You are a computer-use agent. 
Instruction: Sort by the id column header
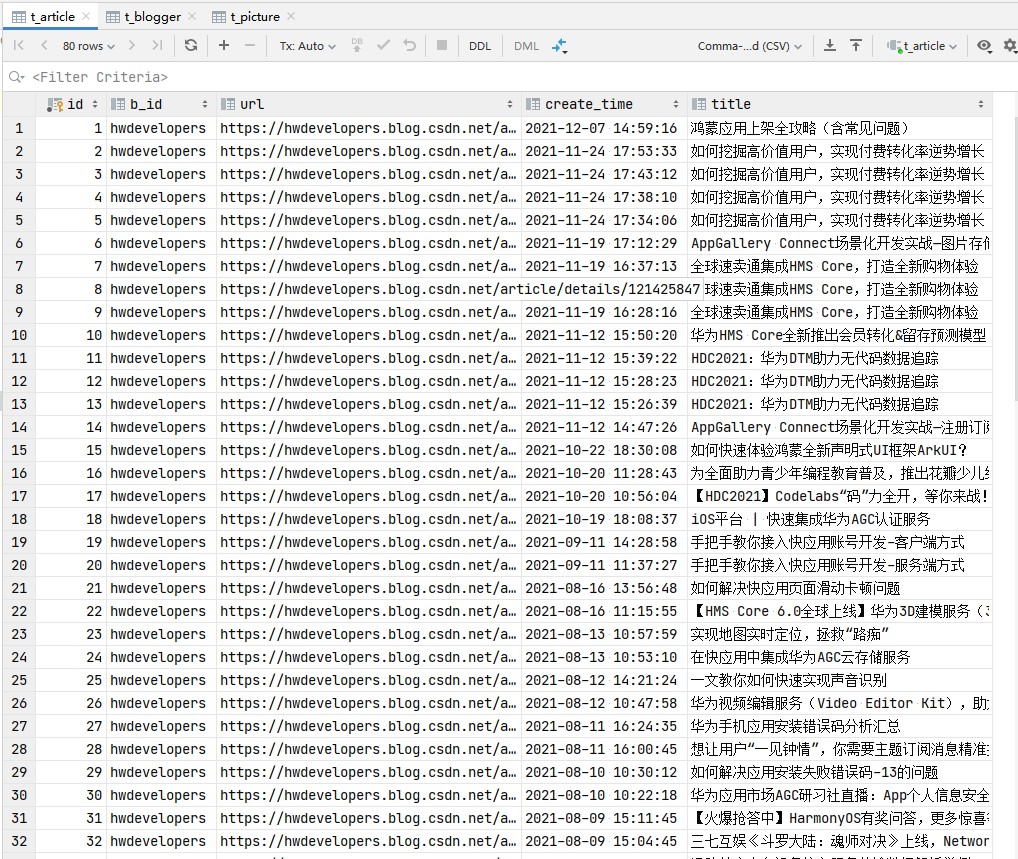(x=71, y=104)
